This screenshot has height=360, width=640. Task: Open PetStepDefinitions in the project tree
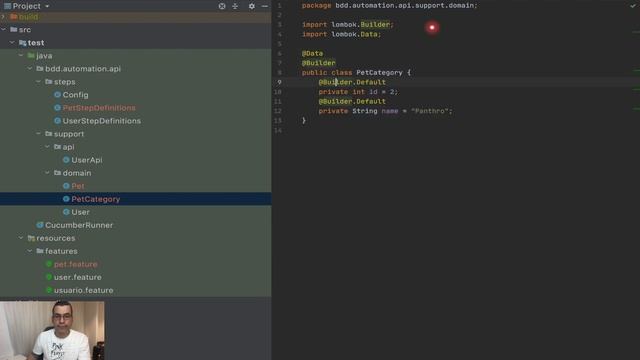click(x=99, y=108)
